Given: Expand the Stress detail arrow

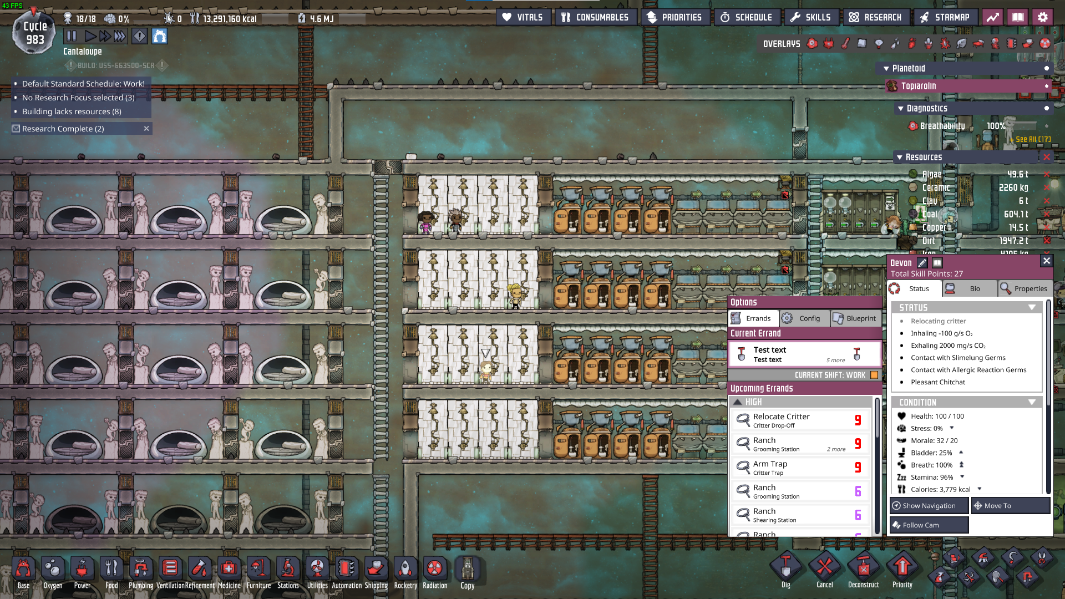Looking at the screenshot, I should point(952,428).
